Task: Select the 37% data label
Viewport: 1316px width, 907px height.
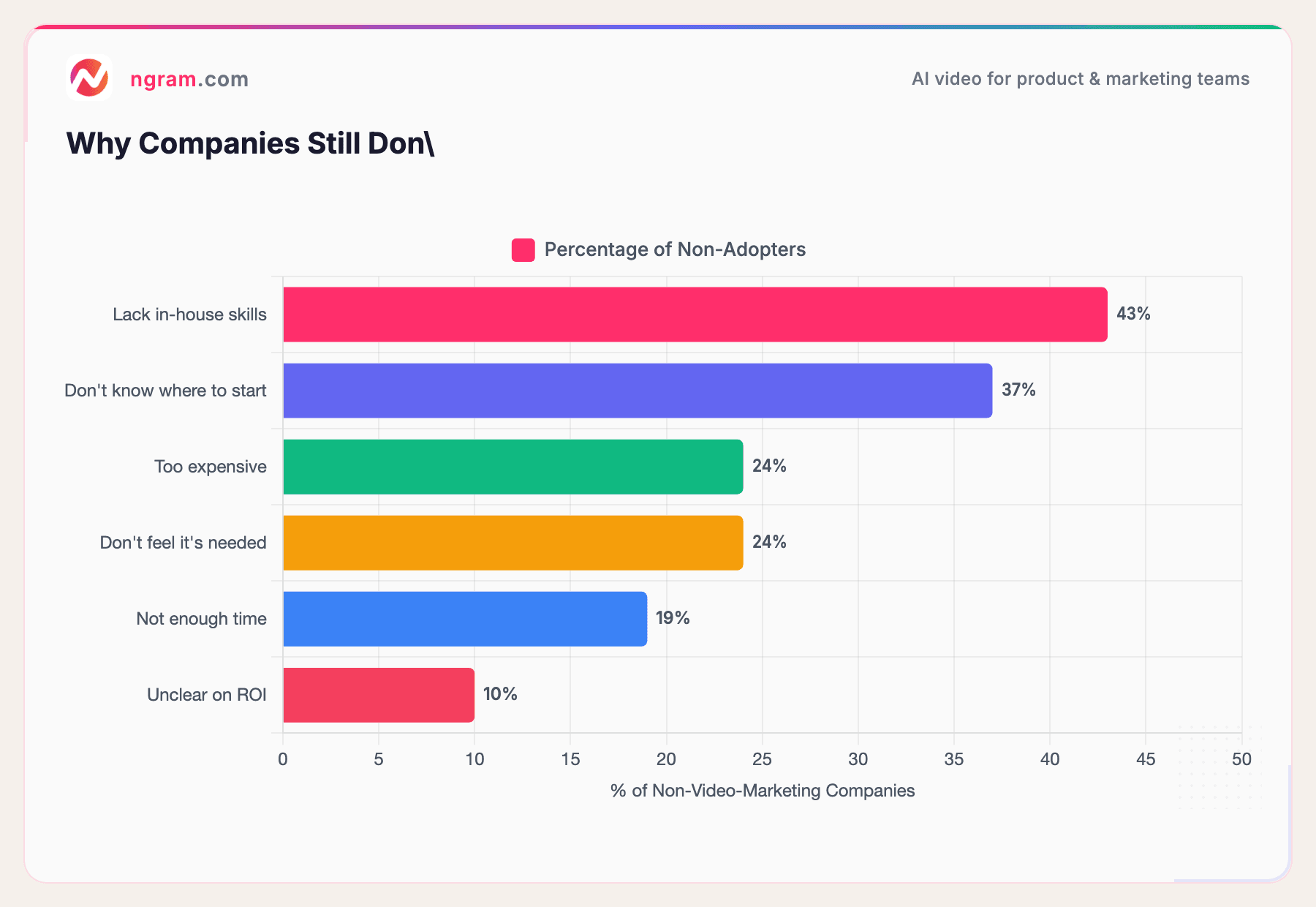Action: [x=1020, y=390]
